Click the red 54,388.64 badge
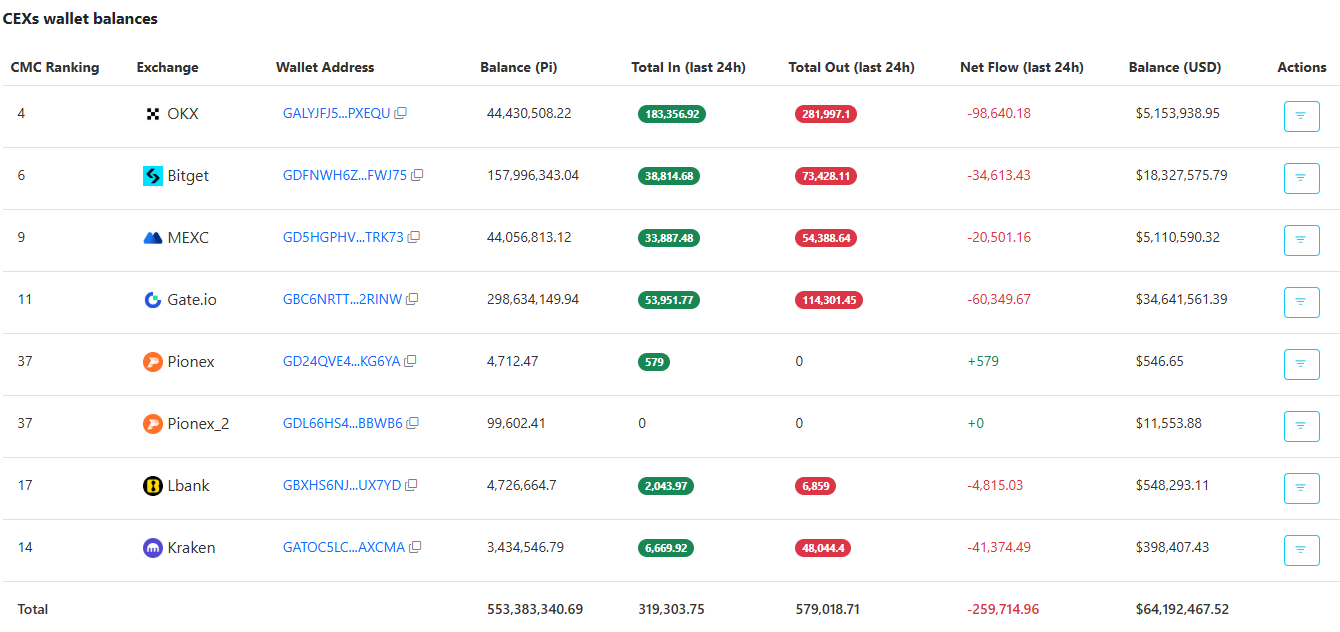Image resolution: width=1340 pixels, height=632 pixels. click(x=825, y=238)
